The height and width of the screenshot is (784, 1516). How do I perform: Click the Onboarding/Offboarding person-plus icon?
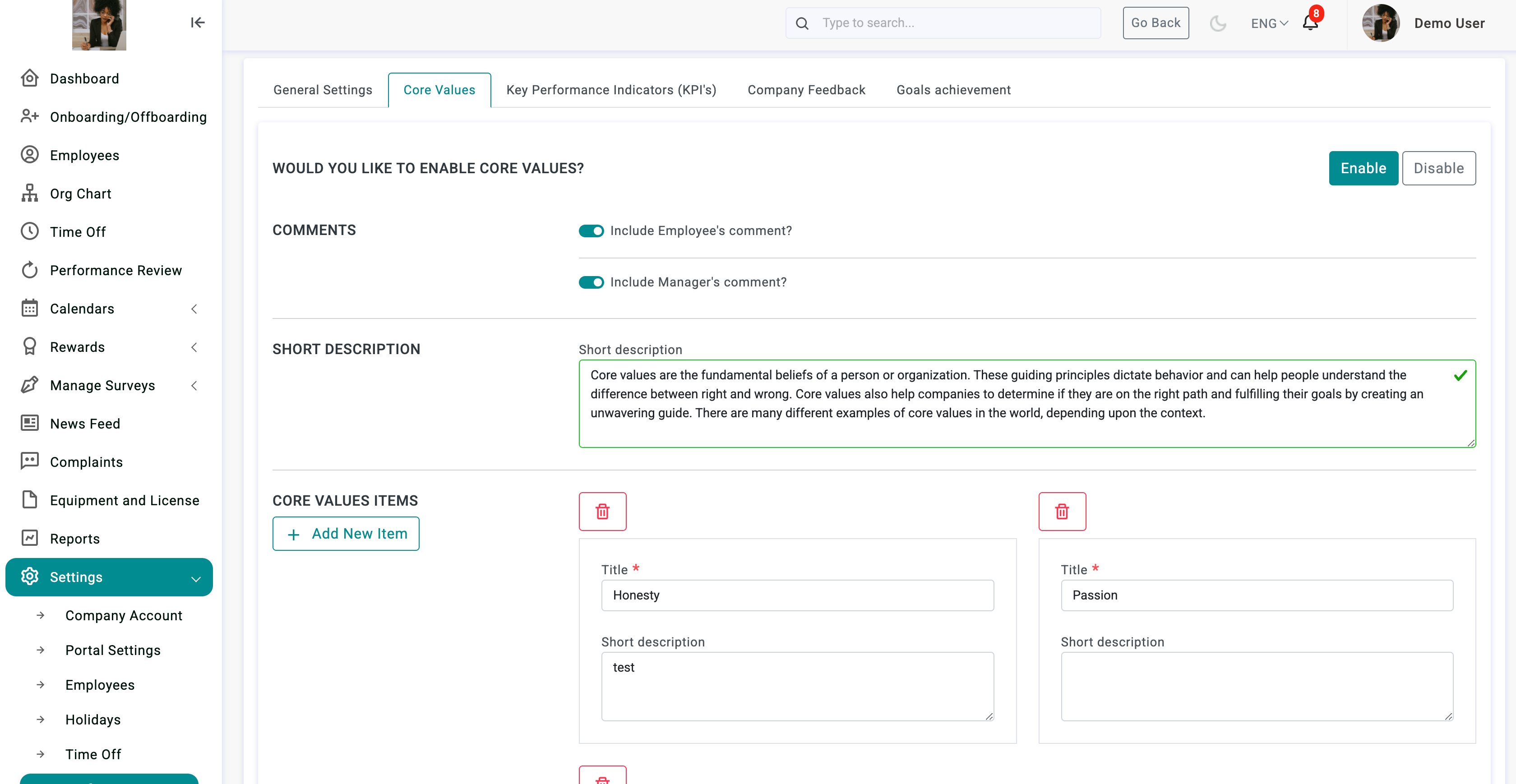click(x=29, y=116)
